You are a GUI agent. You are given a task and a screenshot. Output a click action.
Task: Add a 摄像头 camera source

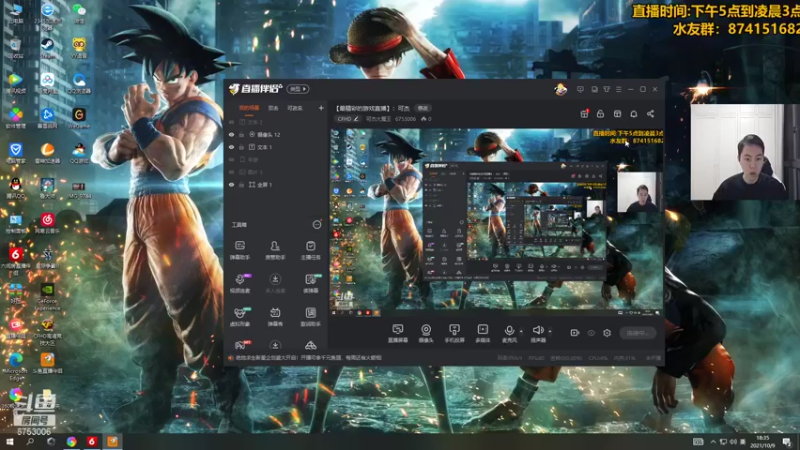coord(426,333)
